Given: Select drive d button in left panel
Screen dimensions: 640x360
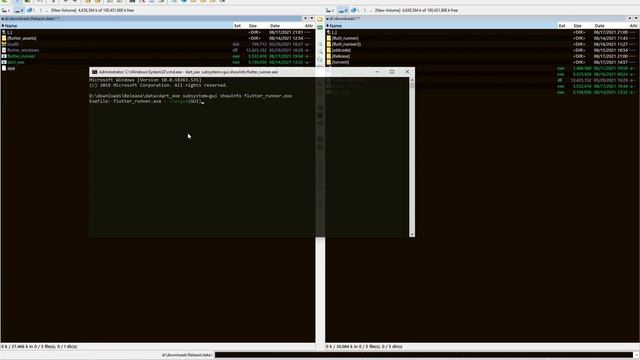Looking at the screenshot, I should [x=19, y=10].
